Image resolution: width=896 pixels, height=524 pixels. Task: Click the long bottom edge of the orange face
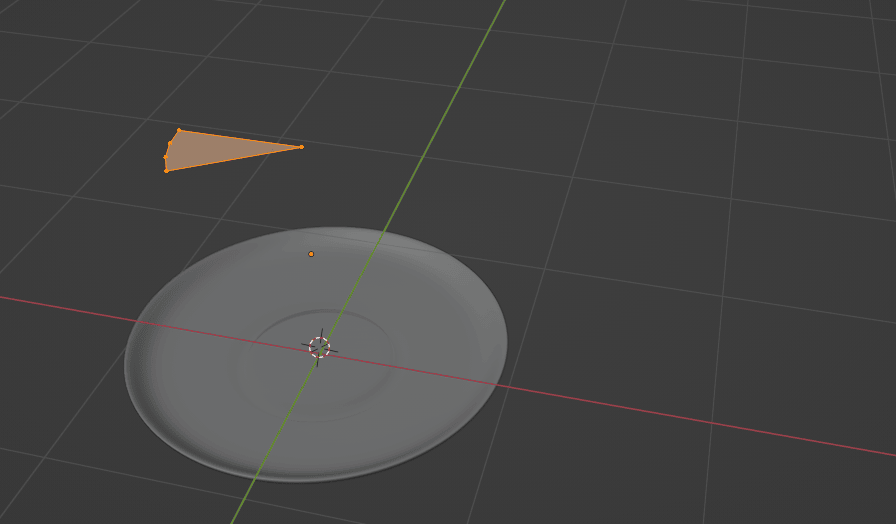point(233,159)
